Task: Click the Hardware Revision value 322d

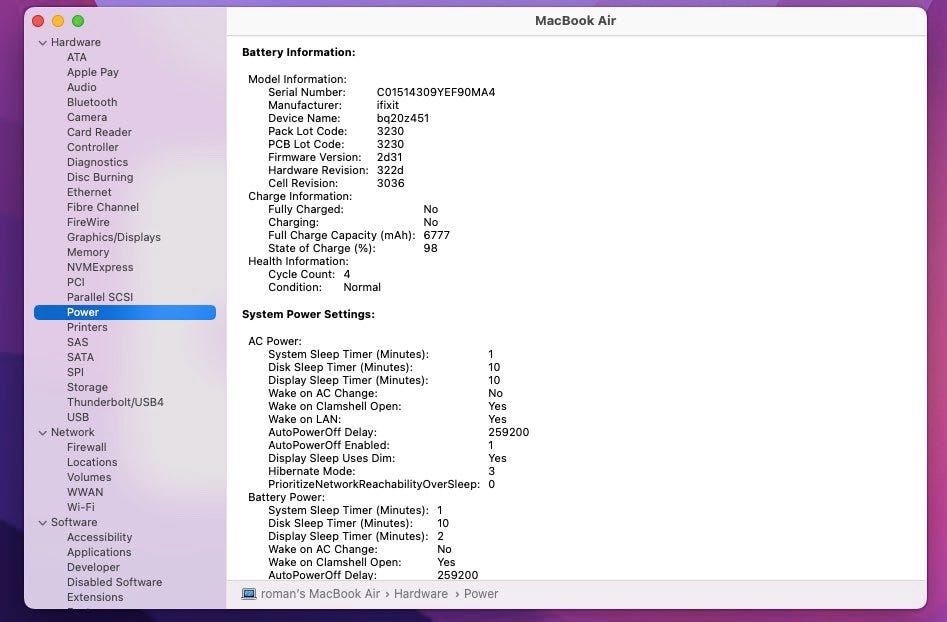Action: click(390, 170)
